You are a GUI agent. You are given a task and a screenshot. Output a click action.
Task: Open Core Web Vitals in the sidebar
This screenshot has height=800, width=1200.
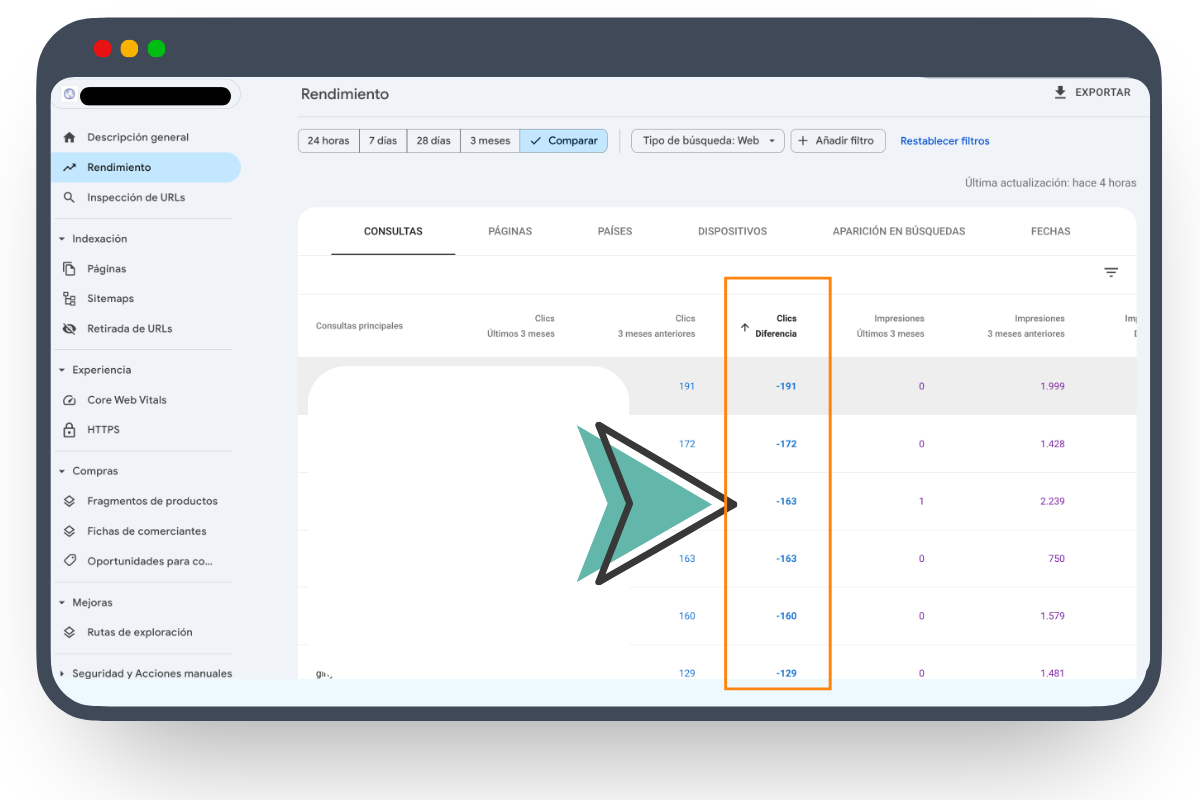pos(146,400)
